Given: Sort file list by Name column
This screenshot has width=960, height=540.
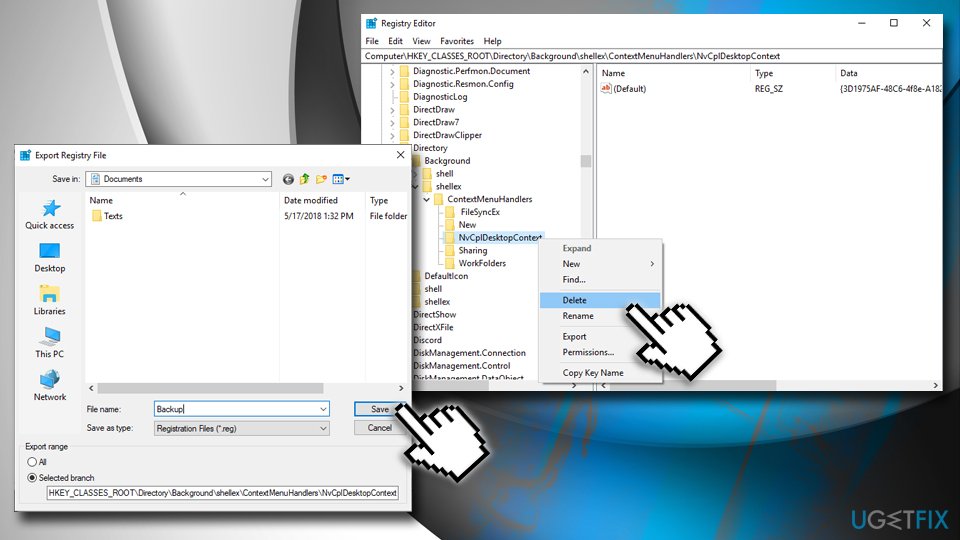Looking at the screenshot, I should click(182, 200).
